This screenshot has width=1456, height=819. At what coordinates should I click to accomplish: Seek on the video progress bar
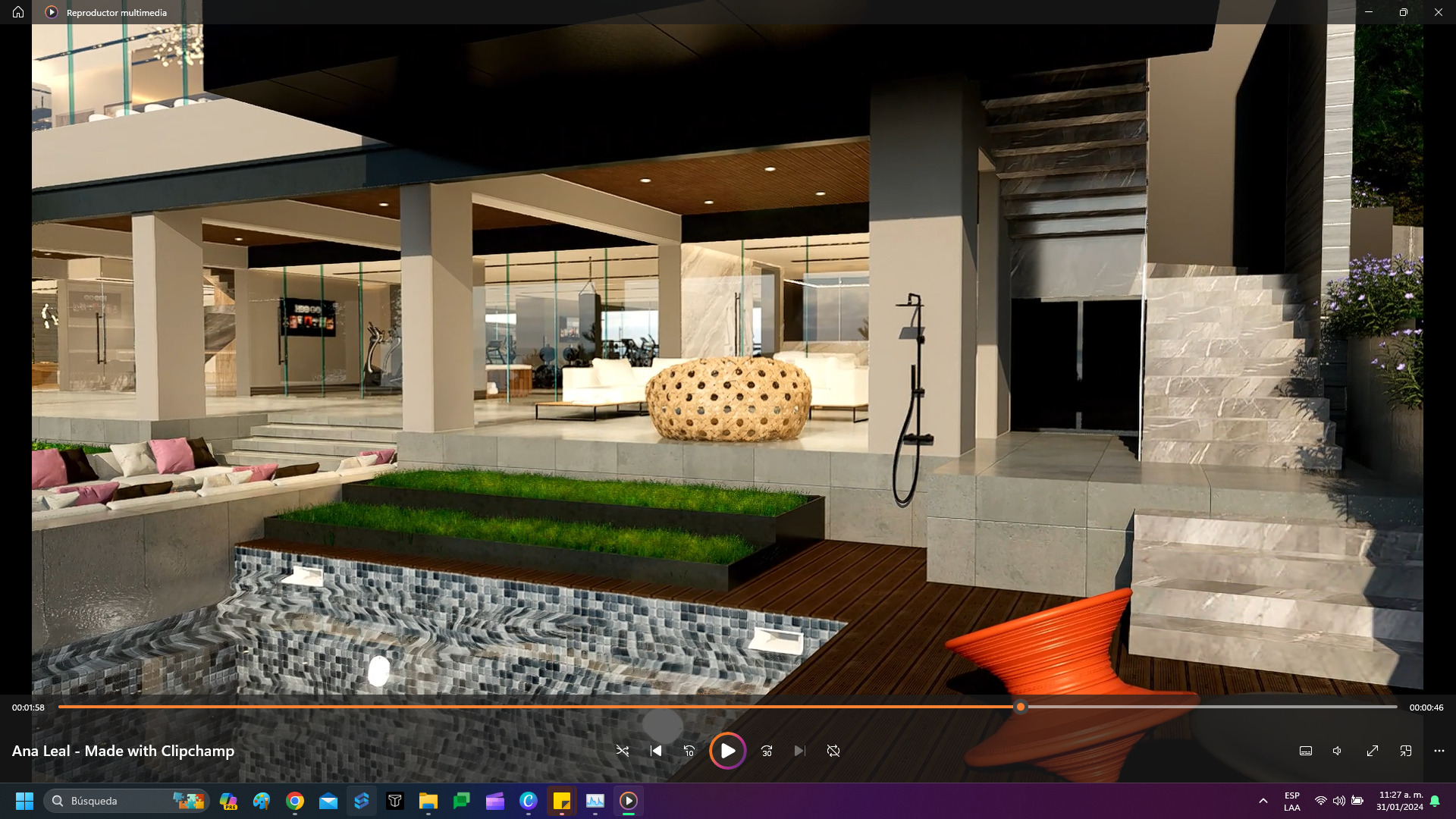(728, 707)
